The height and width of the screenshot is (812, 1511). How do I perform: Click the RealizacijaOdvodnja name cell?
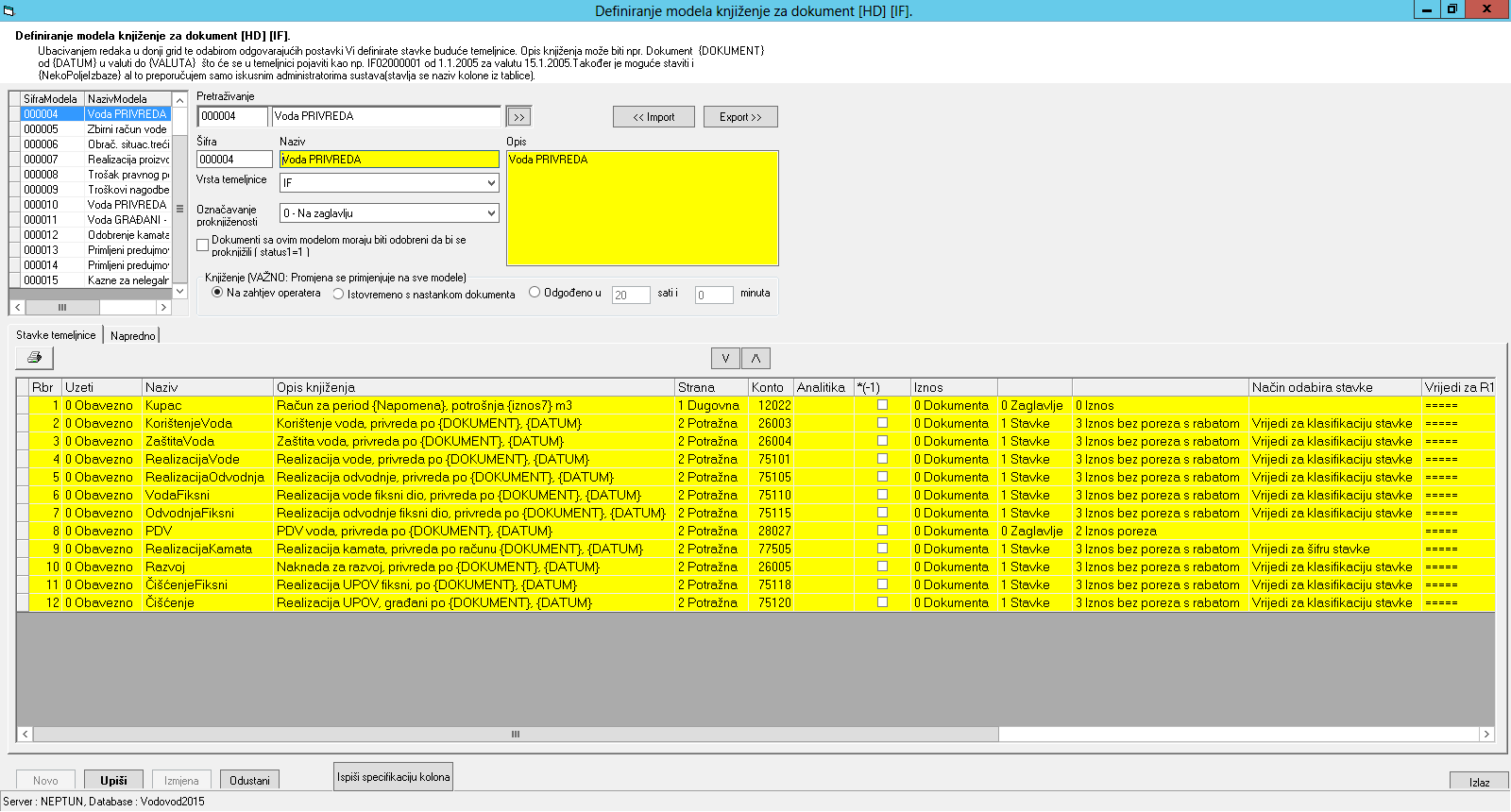[x=207, y=477]
